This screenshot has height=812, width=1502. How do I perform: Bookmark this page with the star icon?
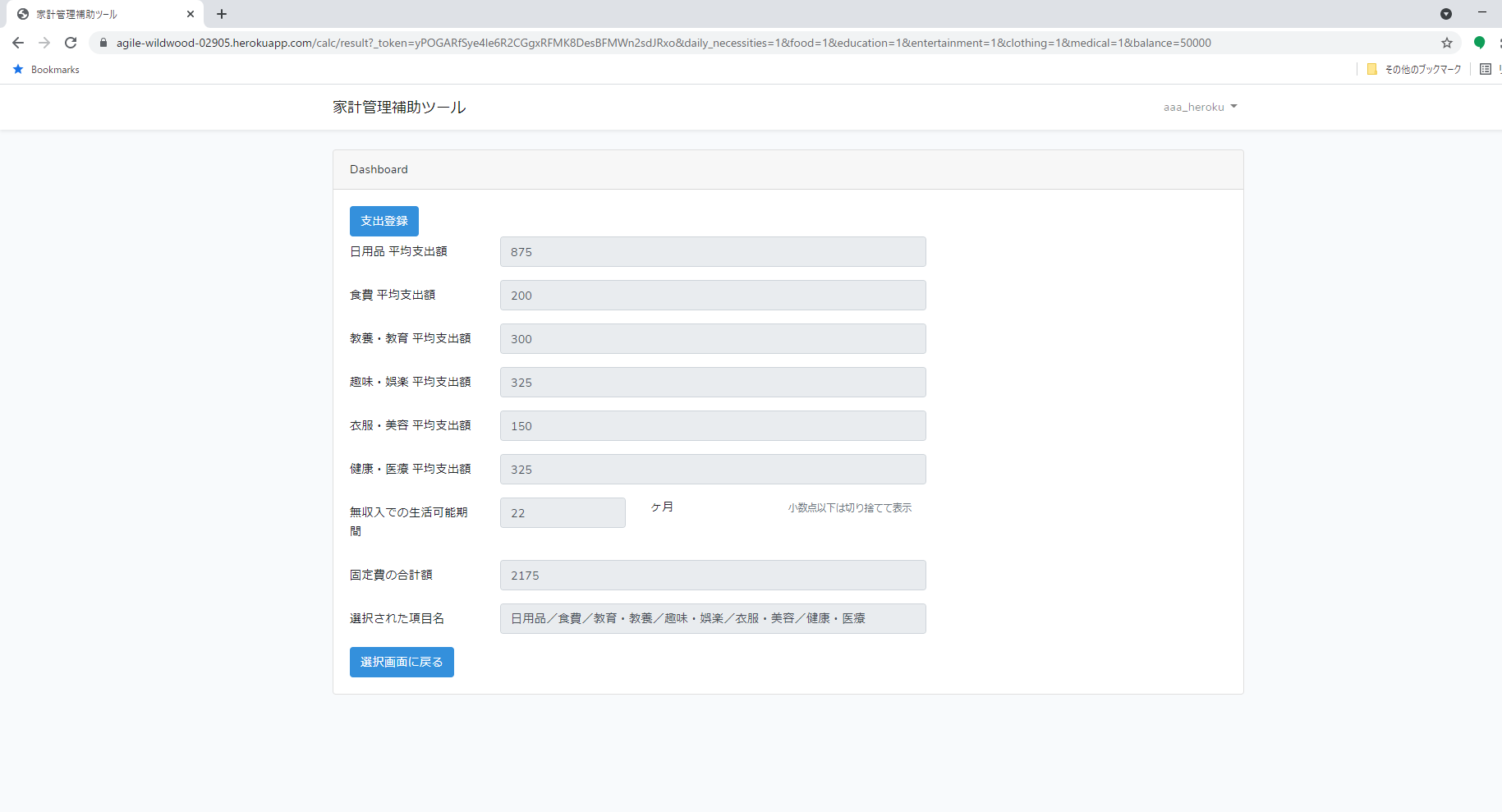click(1446, 42)
